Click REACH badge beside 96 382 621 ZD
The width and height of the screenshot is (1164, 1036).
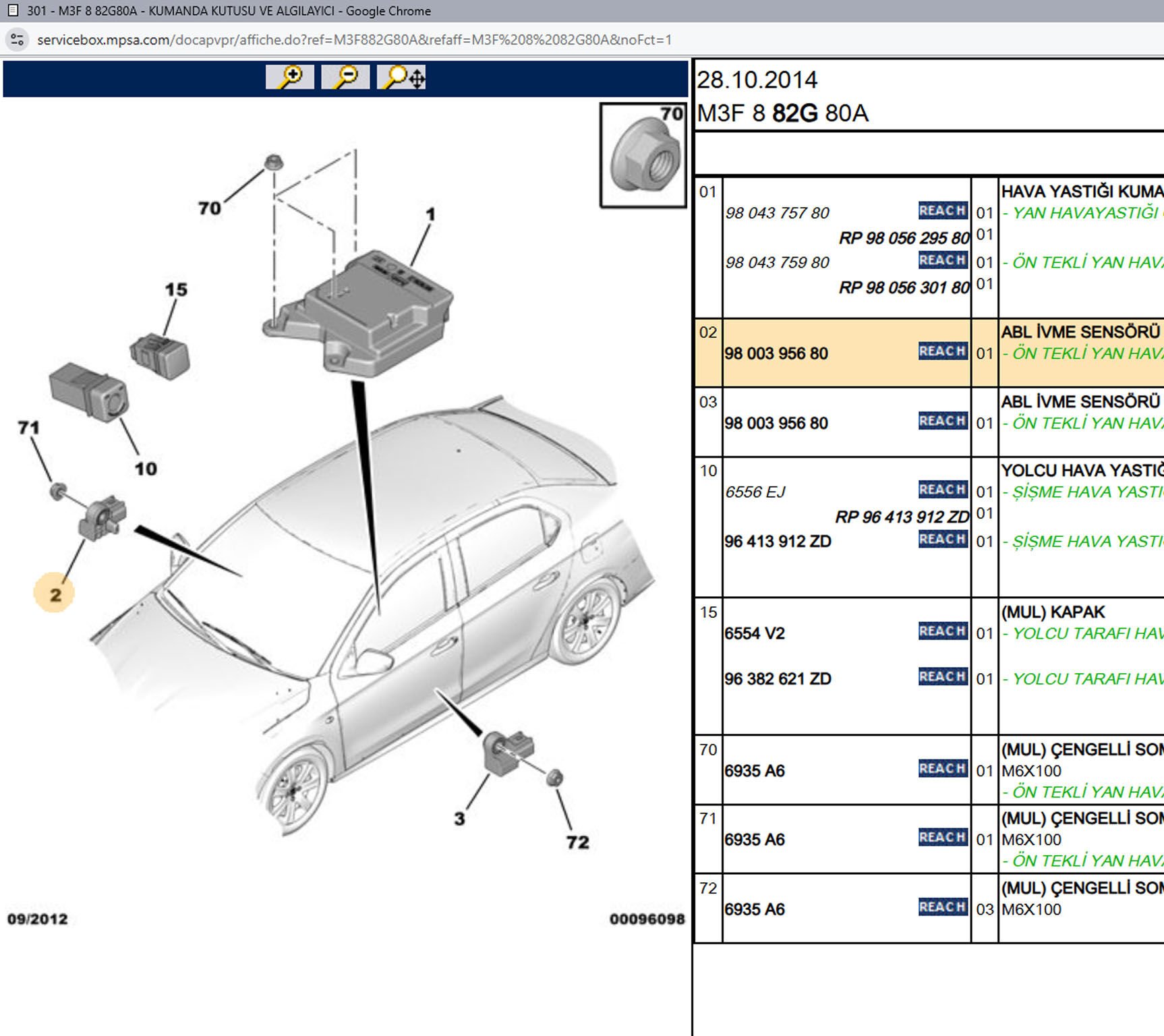point(942,677)
